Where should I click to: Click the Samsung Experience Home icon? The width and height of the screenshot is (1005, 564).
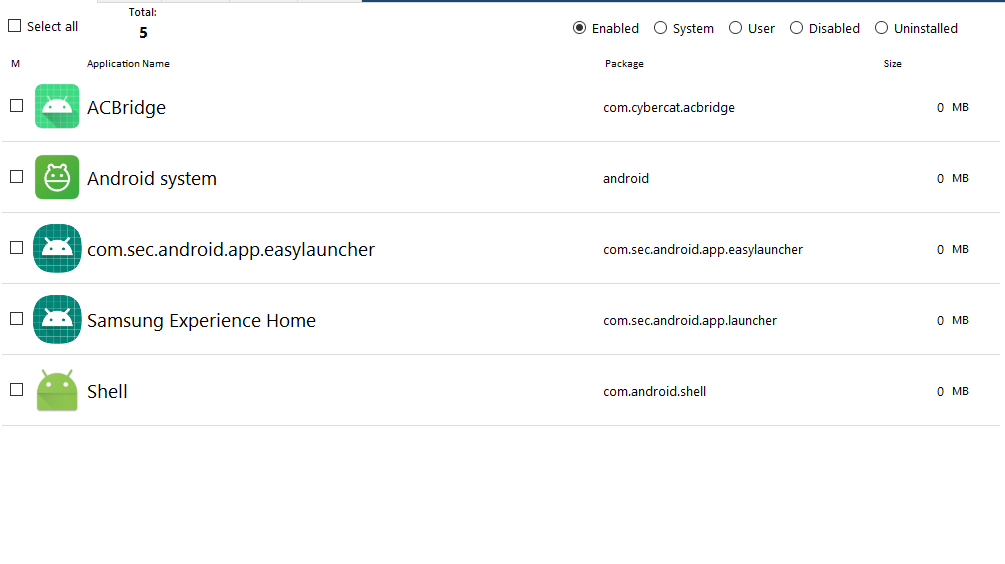(57, 320)
